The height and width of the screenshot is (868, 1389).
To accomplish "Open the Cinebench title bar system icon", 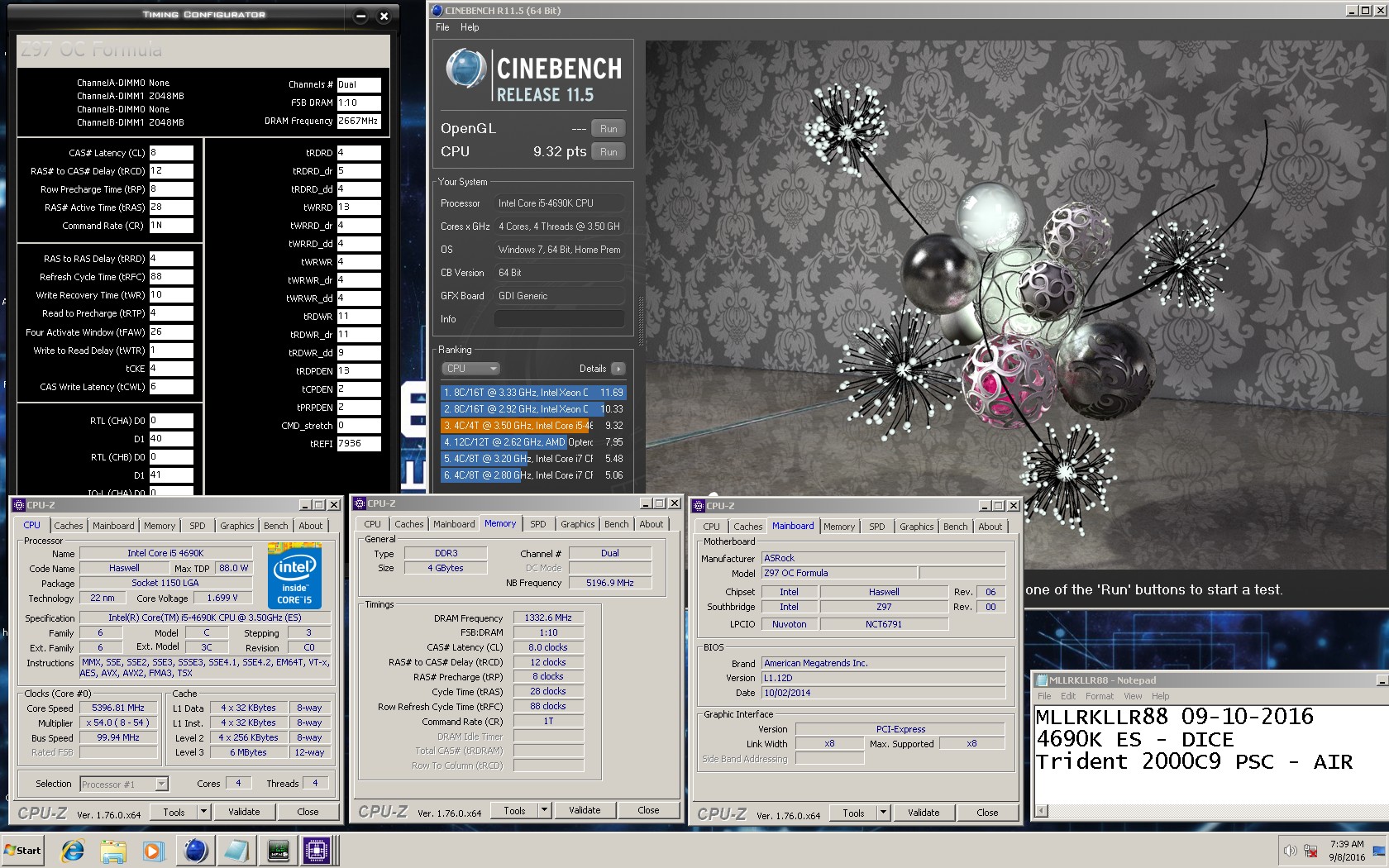I will point(437,11).
